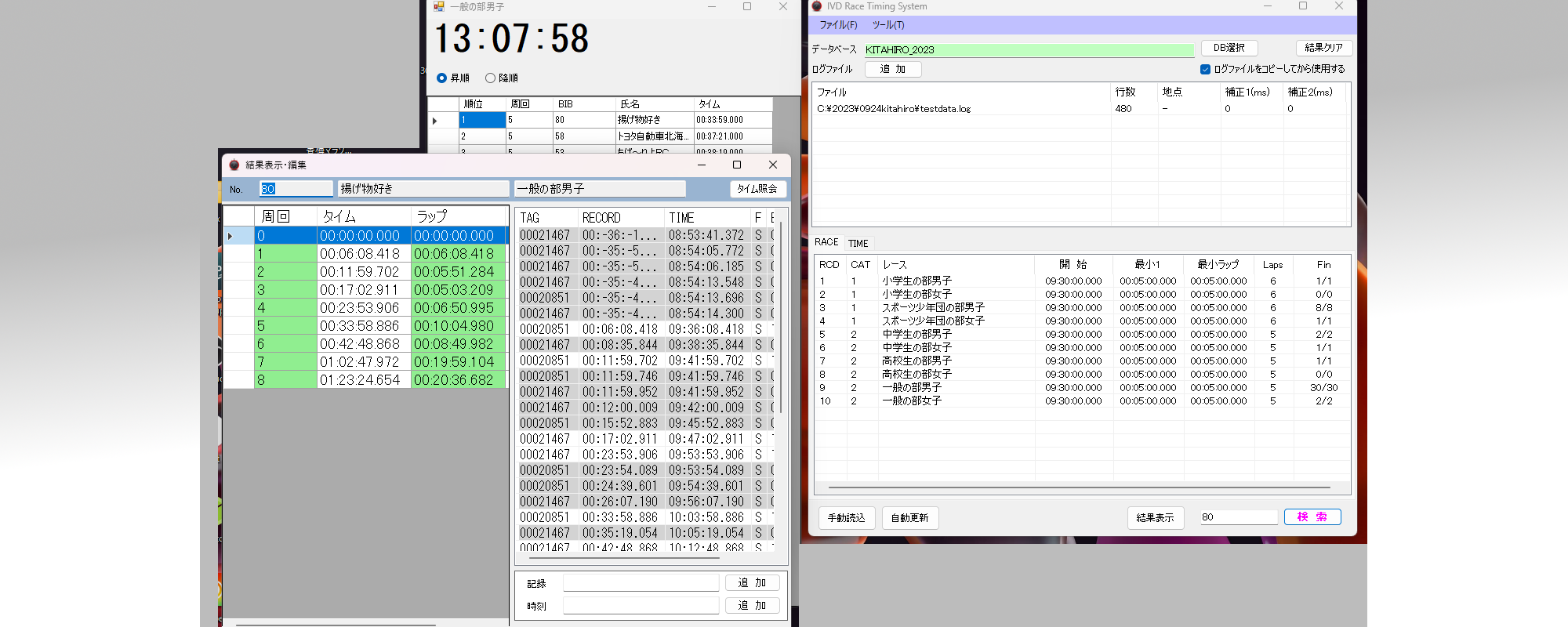
Task: Click the 結果クリア button
Action: point(1323,48)
